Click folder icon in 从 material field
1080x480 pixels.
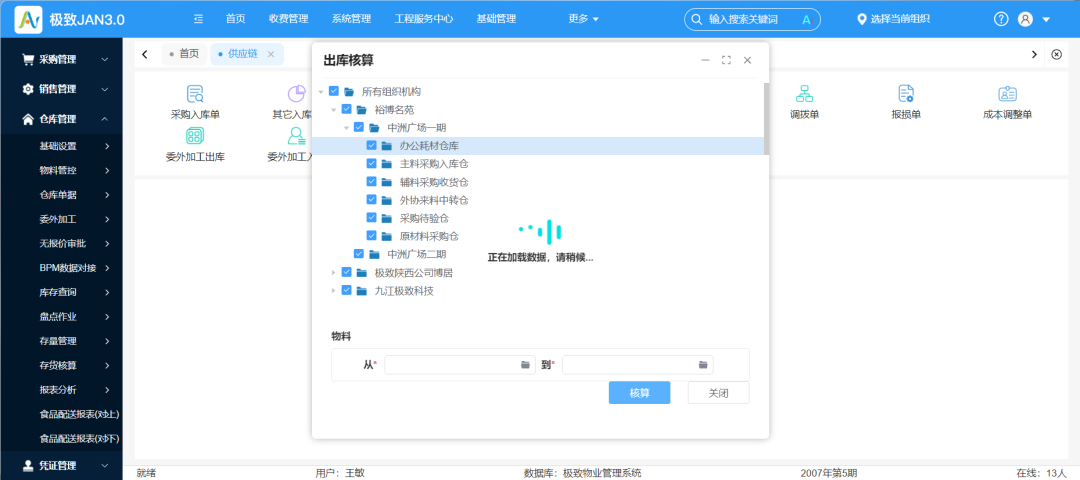point(525,364)
